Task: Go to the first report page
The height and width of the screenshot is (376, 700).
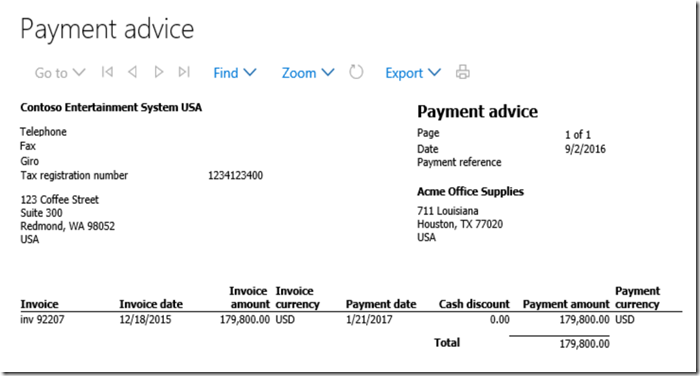Action: click(x=107, y=72)
